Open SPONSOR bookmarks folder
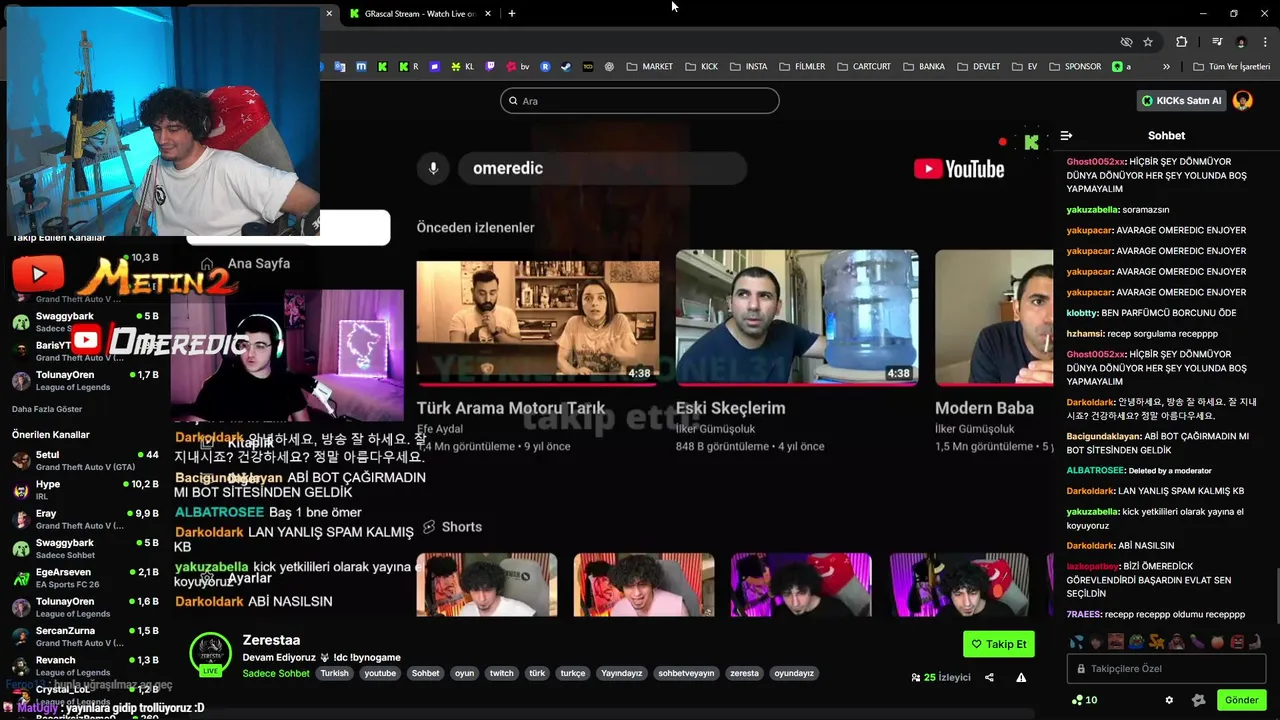This screenshot has height=720, width=1280. (1074, 66)
